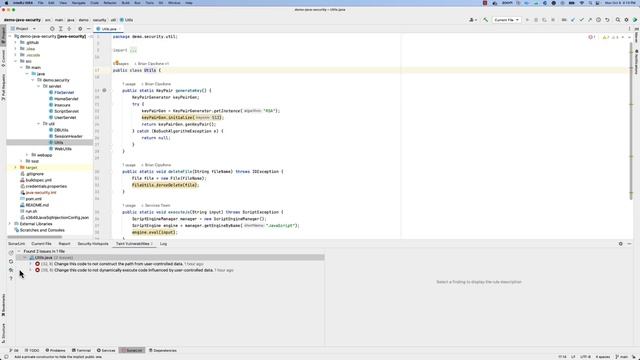This screenshot has width=640, height=360.
Task: Click the Update Project blue arrow icon
Action: (573, 20)
